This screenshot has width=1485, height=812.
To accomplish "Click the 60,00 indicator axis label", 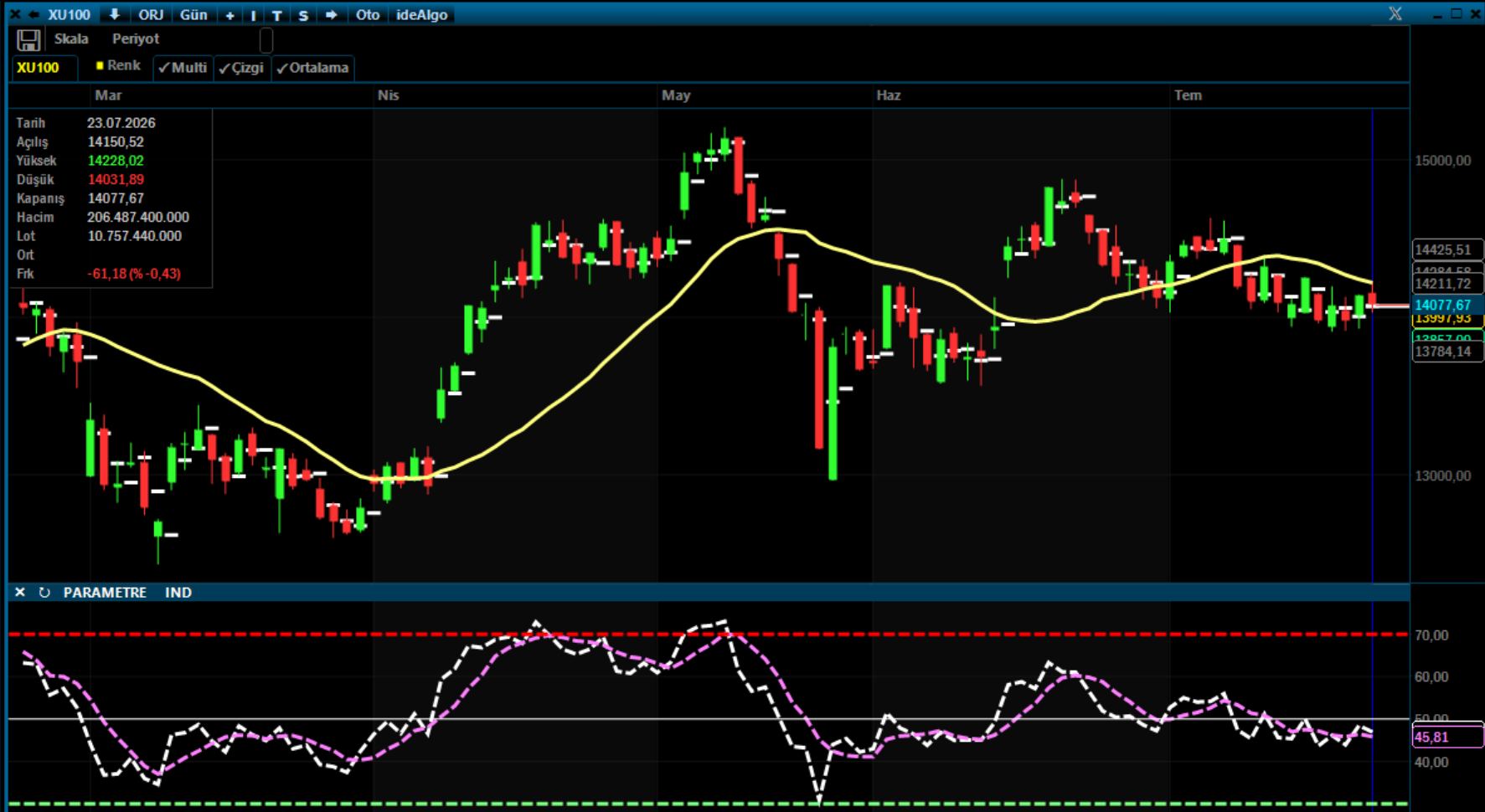I will (1431, 676).
